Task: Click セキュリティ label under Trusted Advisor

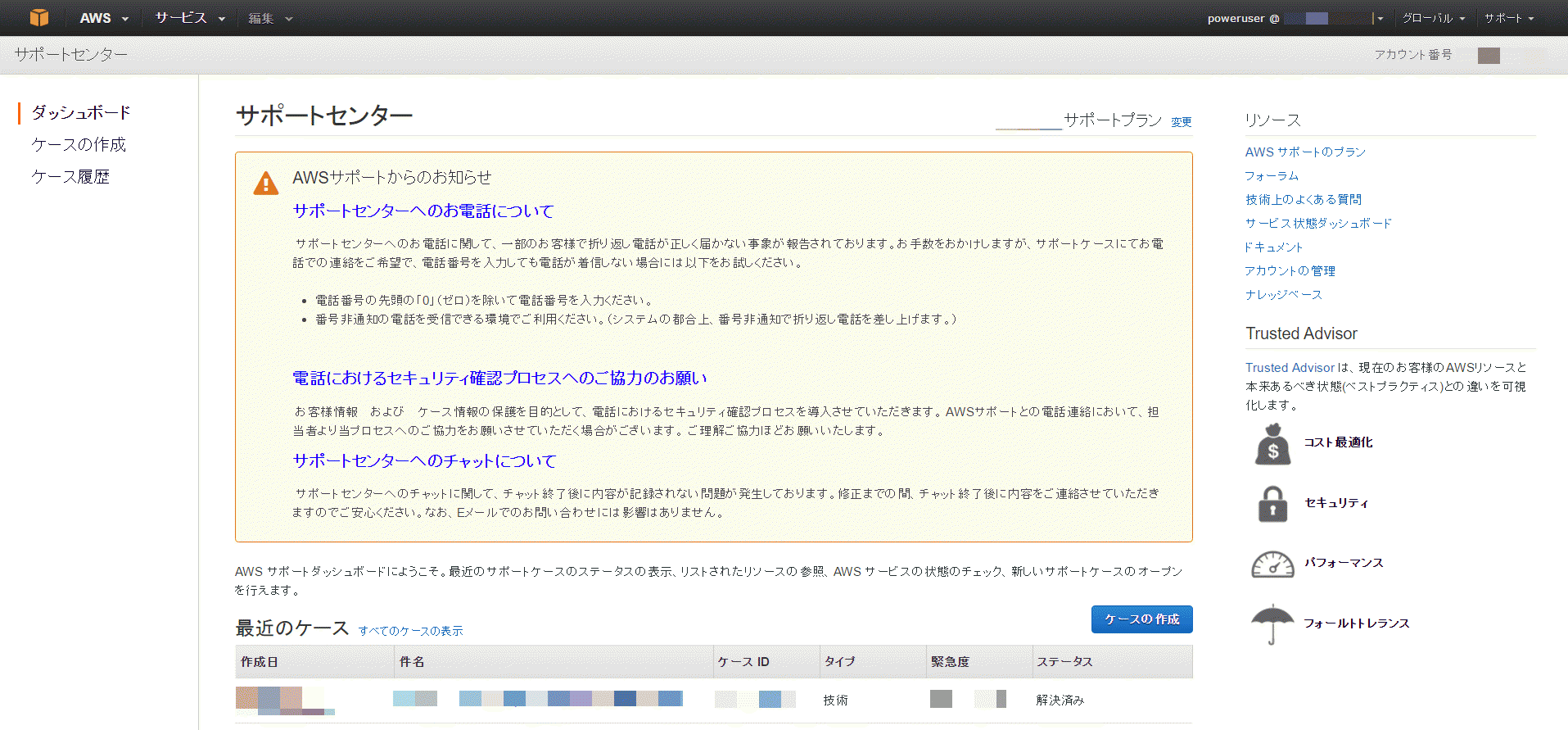Action: pyautogui.click(x=1336, y=503)
